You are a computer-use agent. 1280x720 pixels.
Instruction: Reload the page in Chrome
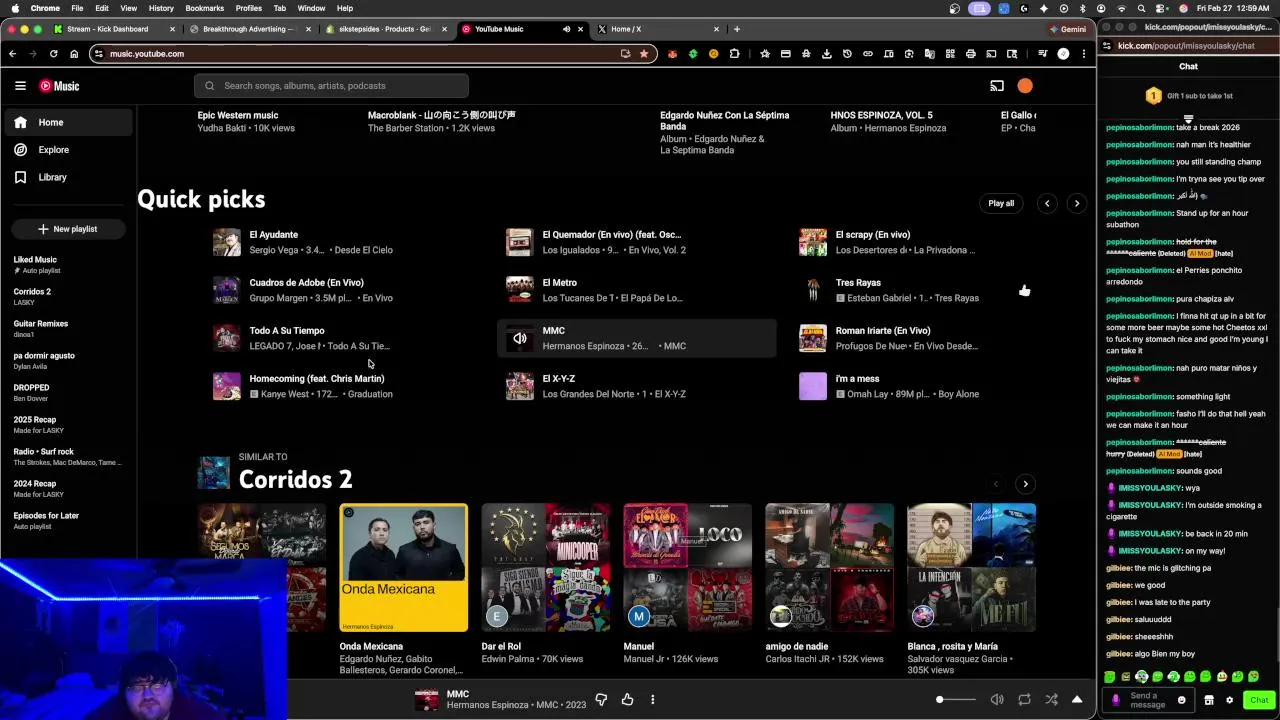(x=53, y=54)
